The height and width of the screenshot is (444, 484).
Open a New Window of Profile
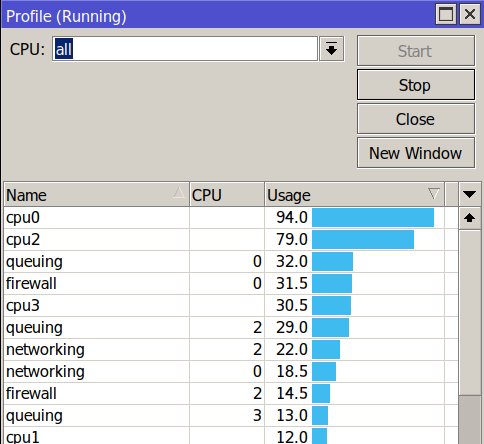(x=416, y=153)
